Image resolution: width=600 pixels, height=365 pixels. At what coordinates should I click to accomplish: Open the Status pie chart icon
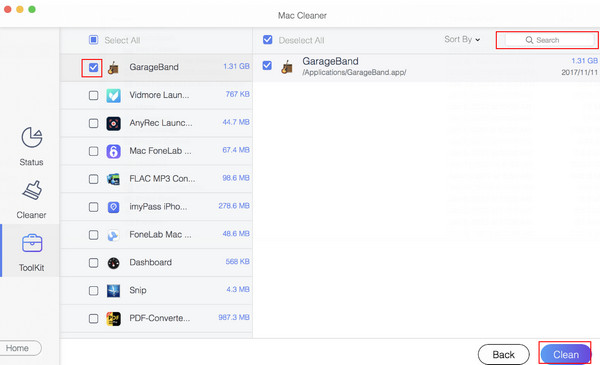[x=32, y=137]
